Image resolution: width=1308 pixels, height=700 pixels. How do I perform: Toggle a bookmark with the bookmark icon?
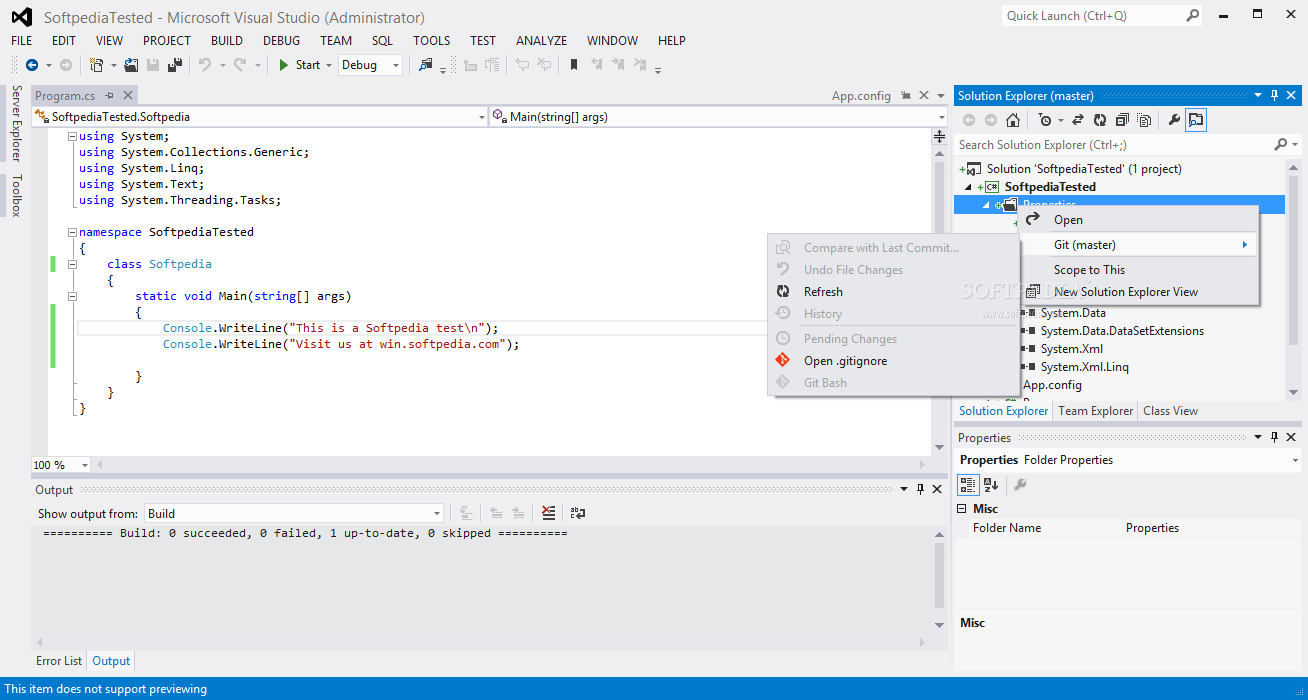[x=573, y=65]
